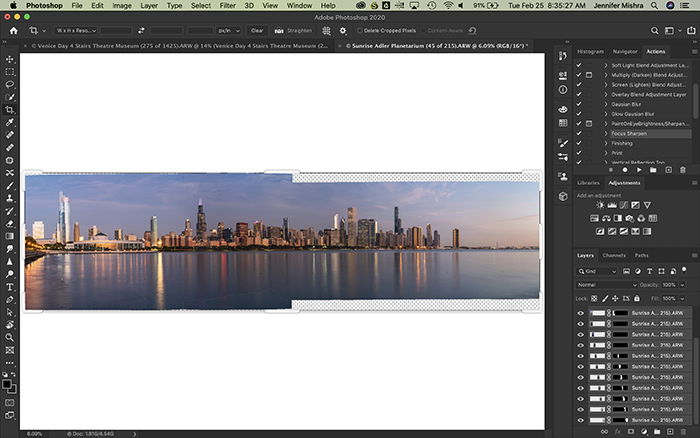Image resolution: width=700 pixels, height=438 pixels.
Task: Open the Normal blend mode dropdown
Action: 606,284
